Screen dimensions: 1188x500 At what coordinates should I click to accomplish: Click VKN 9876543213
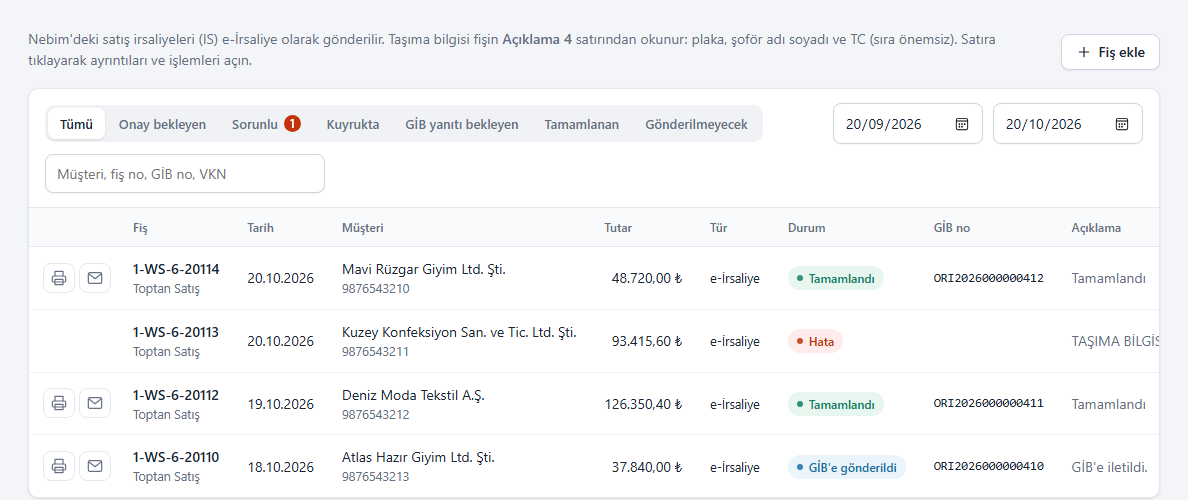point(376,477)
